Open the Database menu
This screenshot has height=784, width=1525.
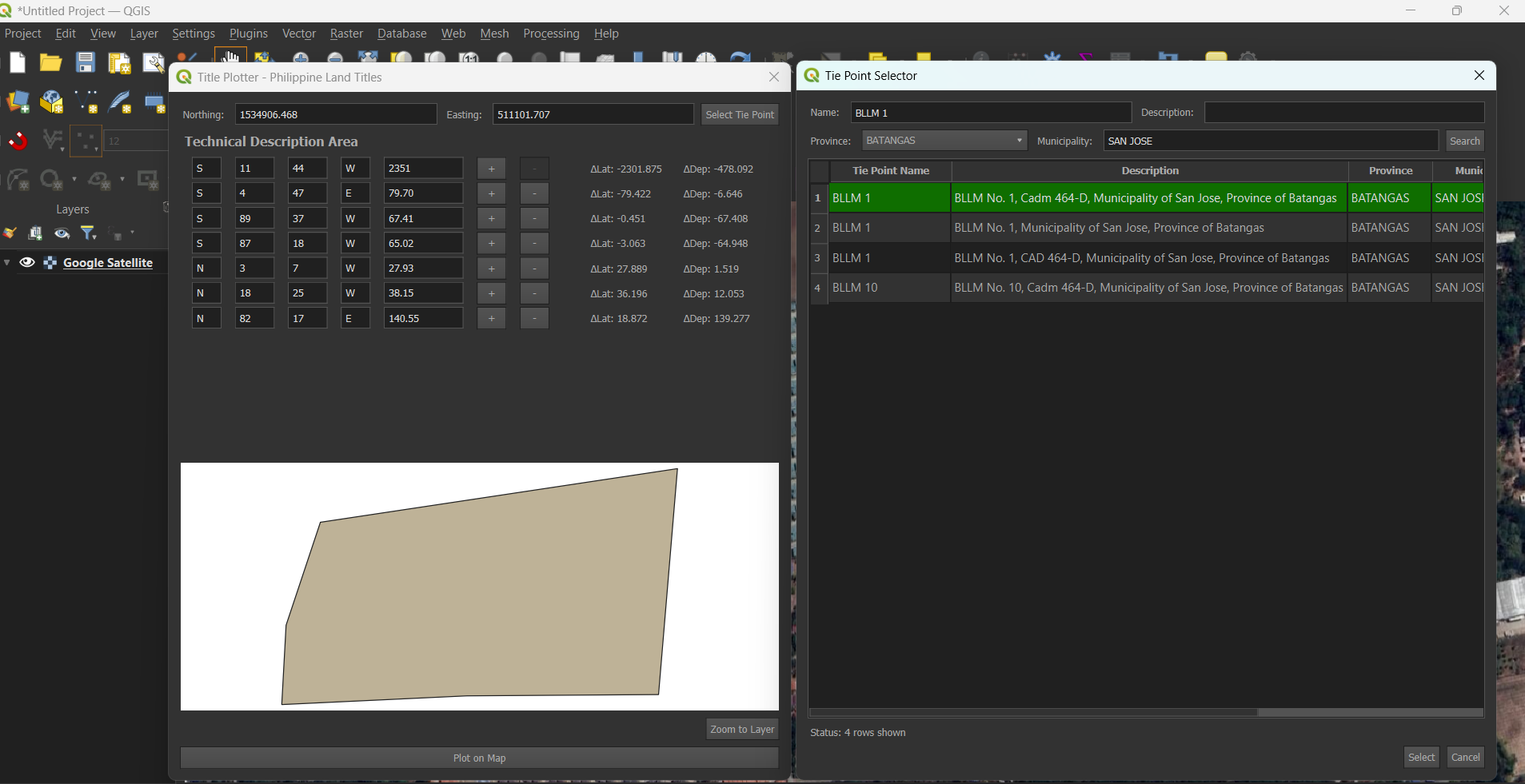[x=401, y=34]
